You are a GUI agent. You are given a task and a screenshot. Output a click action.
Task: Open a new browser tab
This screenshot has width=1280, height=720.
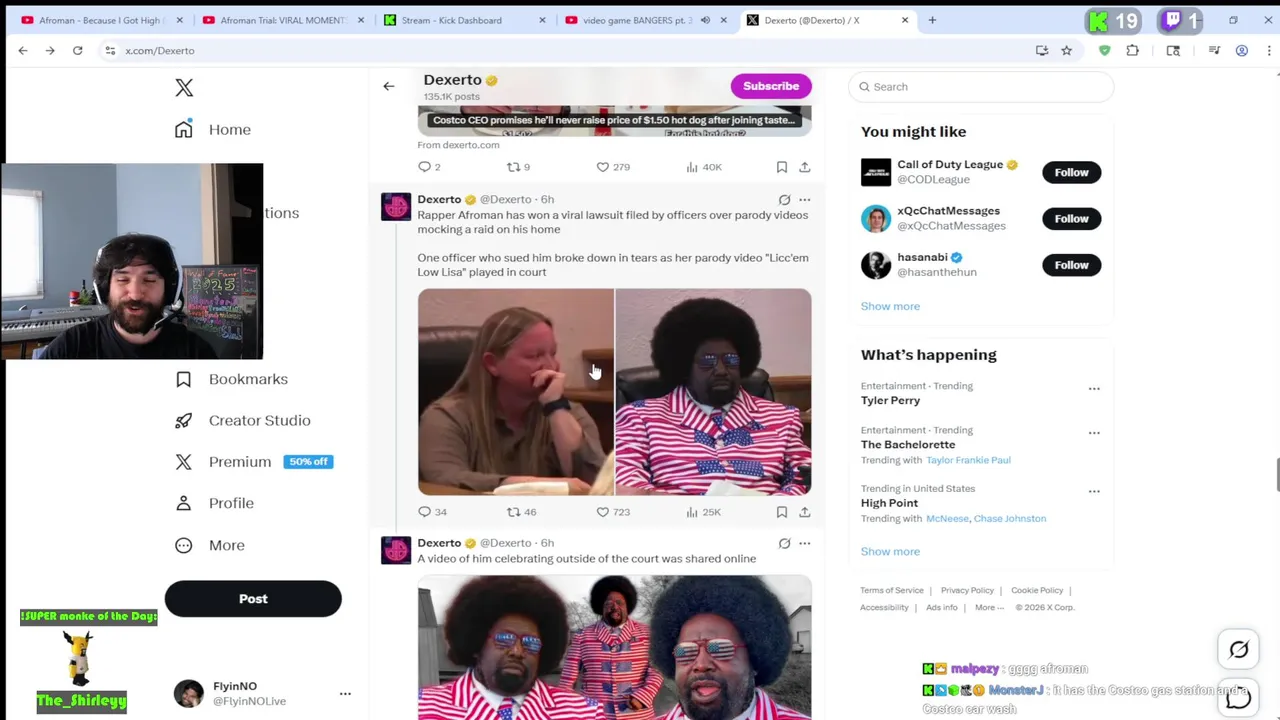(932, 20)
